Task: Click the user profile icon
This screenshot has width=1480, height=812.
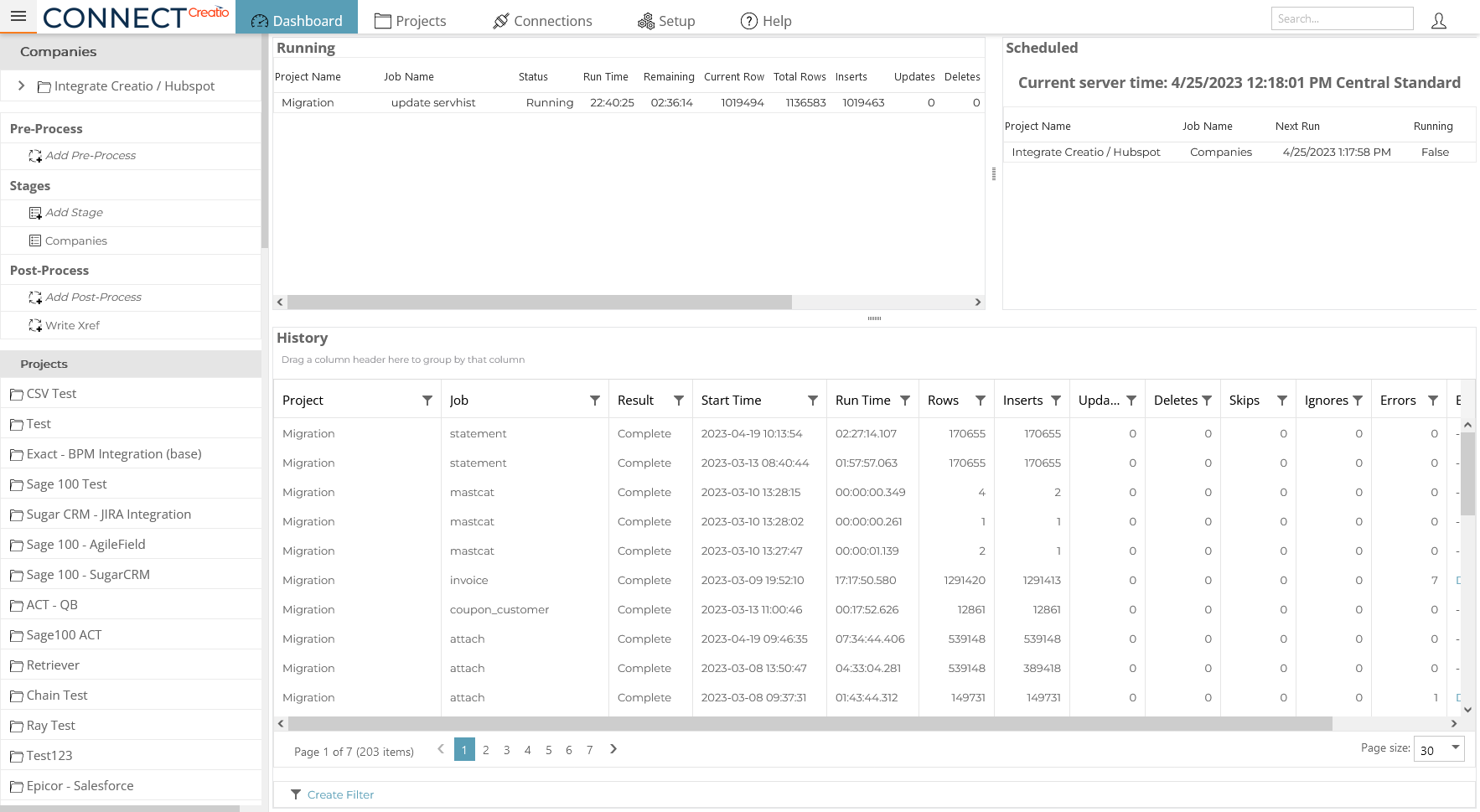Action: coord(1439,20)
